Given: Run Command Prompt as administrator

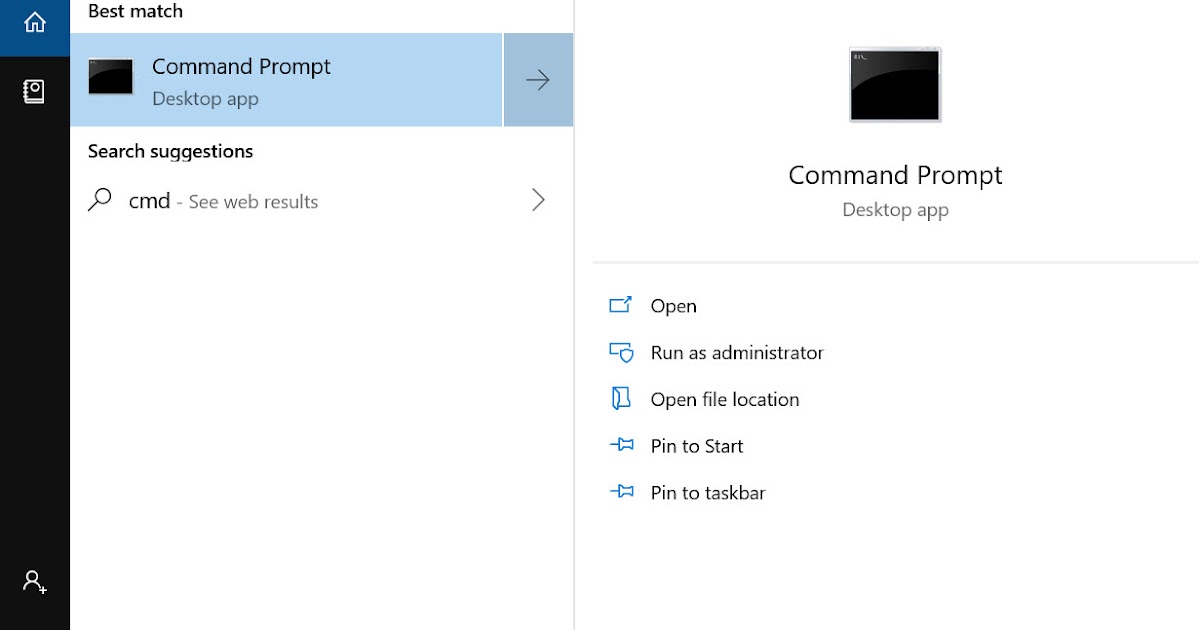Looking at the screenshot, I should click(736, 352).
